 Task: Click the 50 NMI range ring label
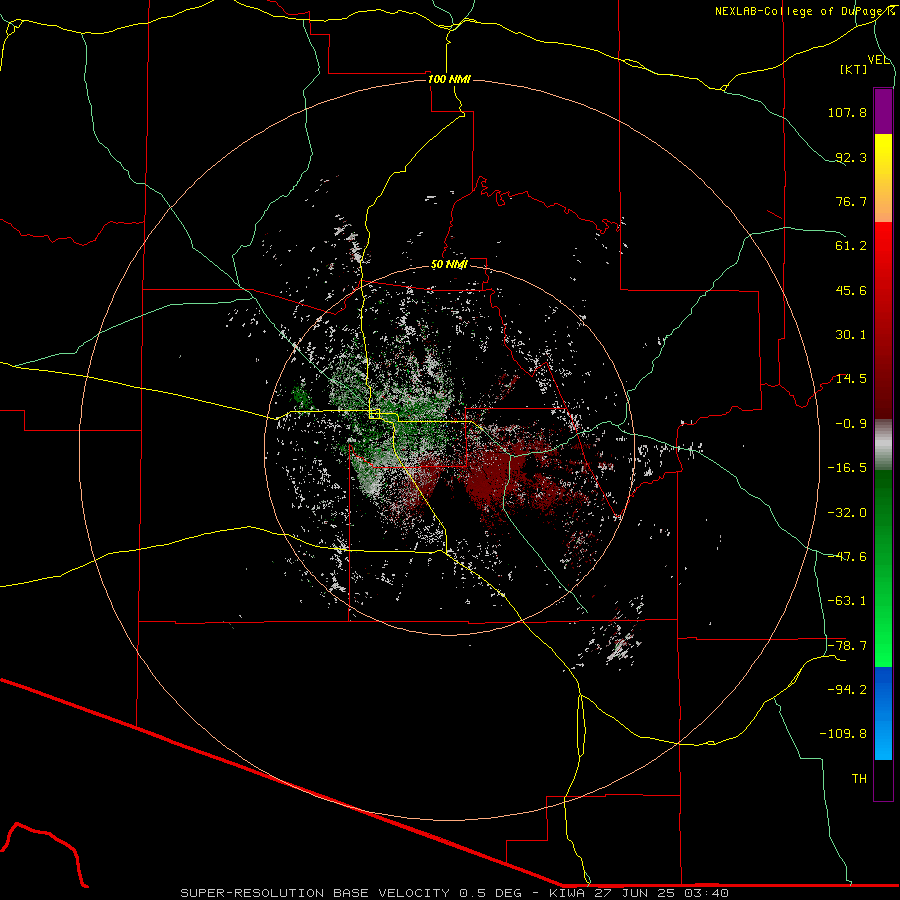[x=449, y=264]
